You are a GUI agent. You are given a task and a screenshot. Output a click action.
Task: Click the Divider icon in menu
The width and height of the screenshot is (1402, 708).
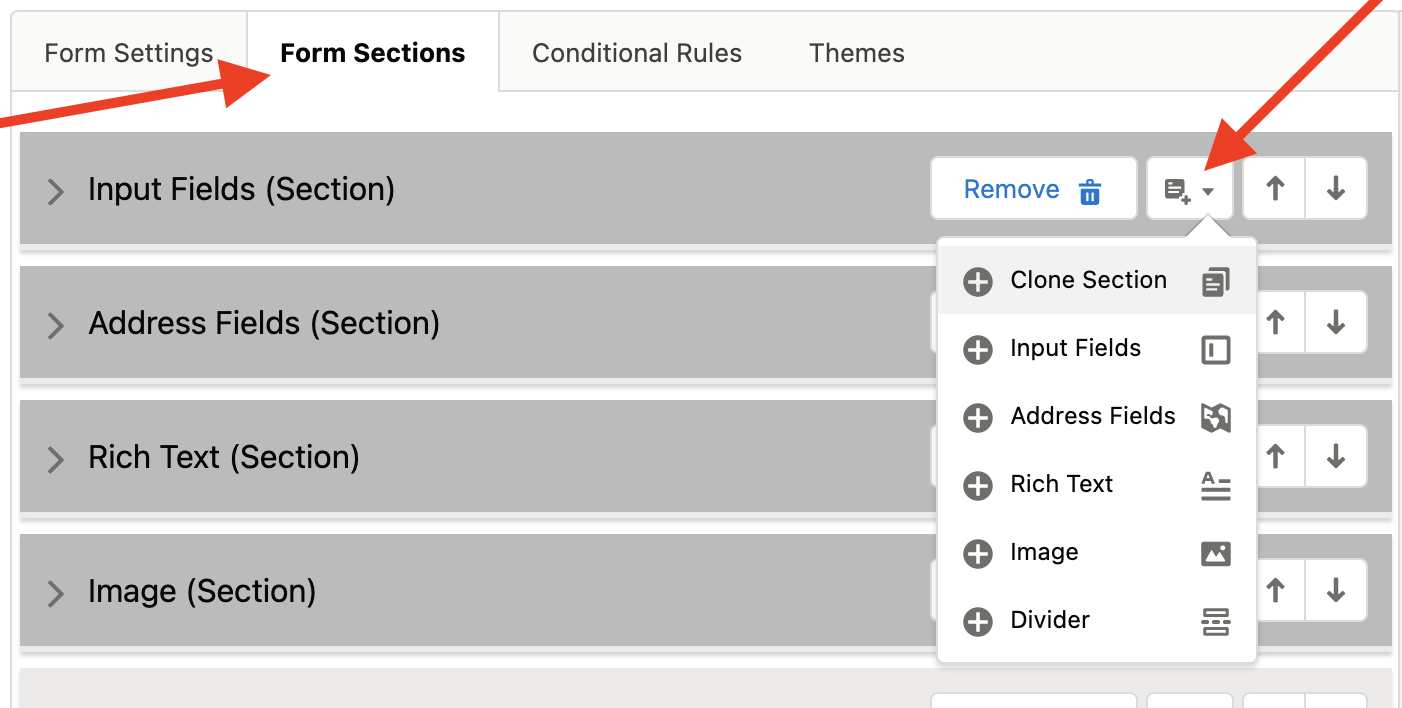pos(1215,621)
